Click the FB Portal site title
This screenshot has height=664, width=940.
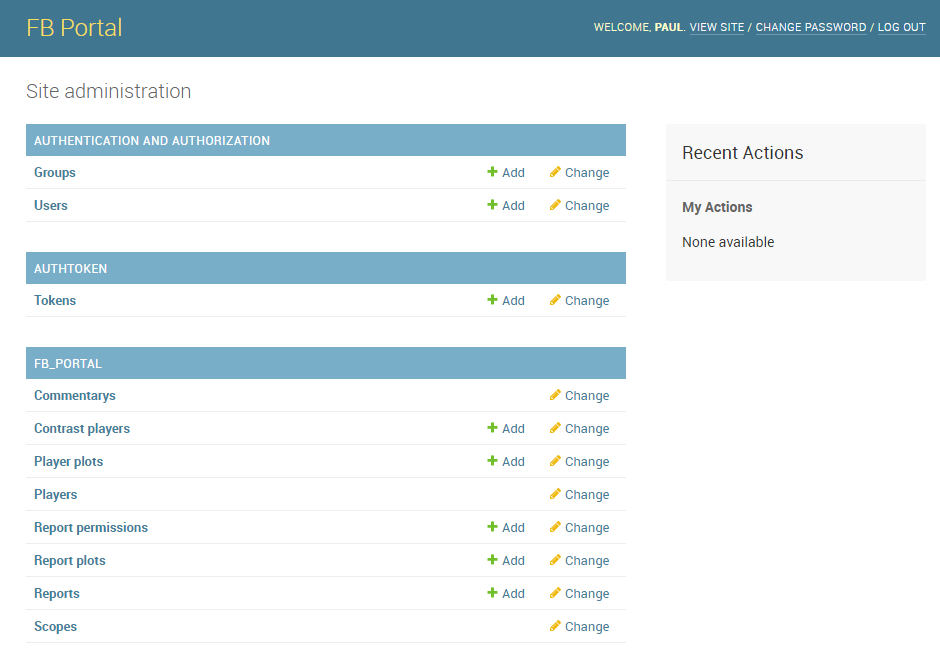[74, 28]
